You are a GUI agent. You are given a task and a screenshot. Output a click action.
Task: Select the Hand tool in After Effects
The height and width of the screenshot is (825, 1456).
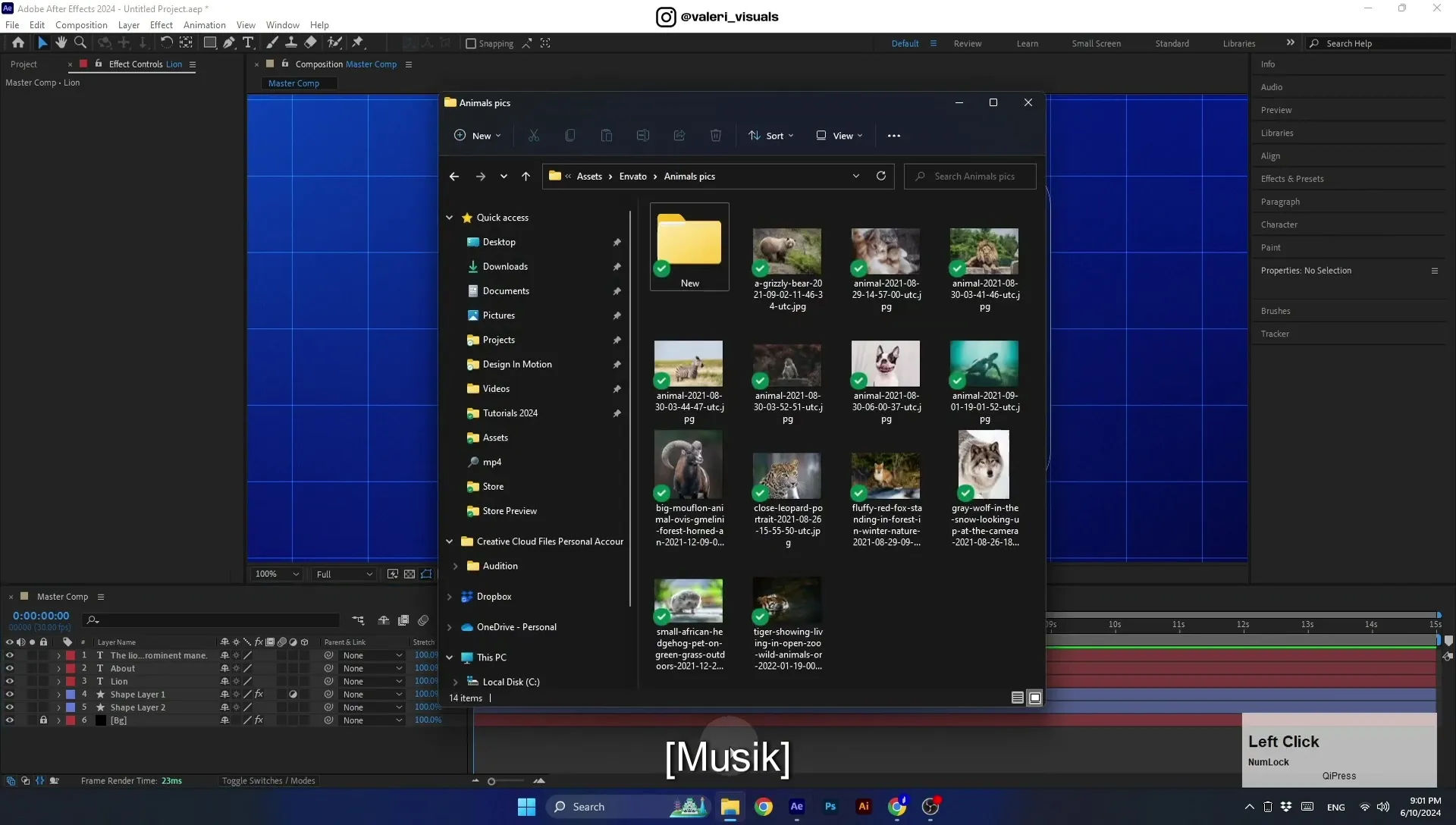point(61,43)
